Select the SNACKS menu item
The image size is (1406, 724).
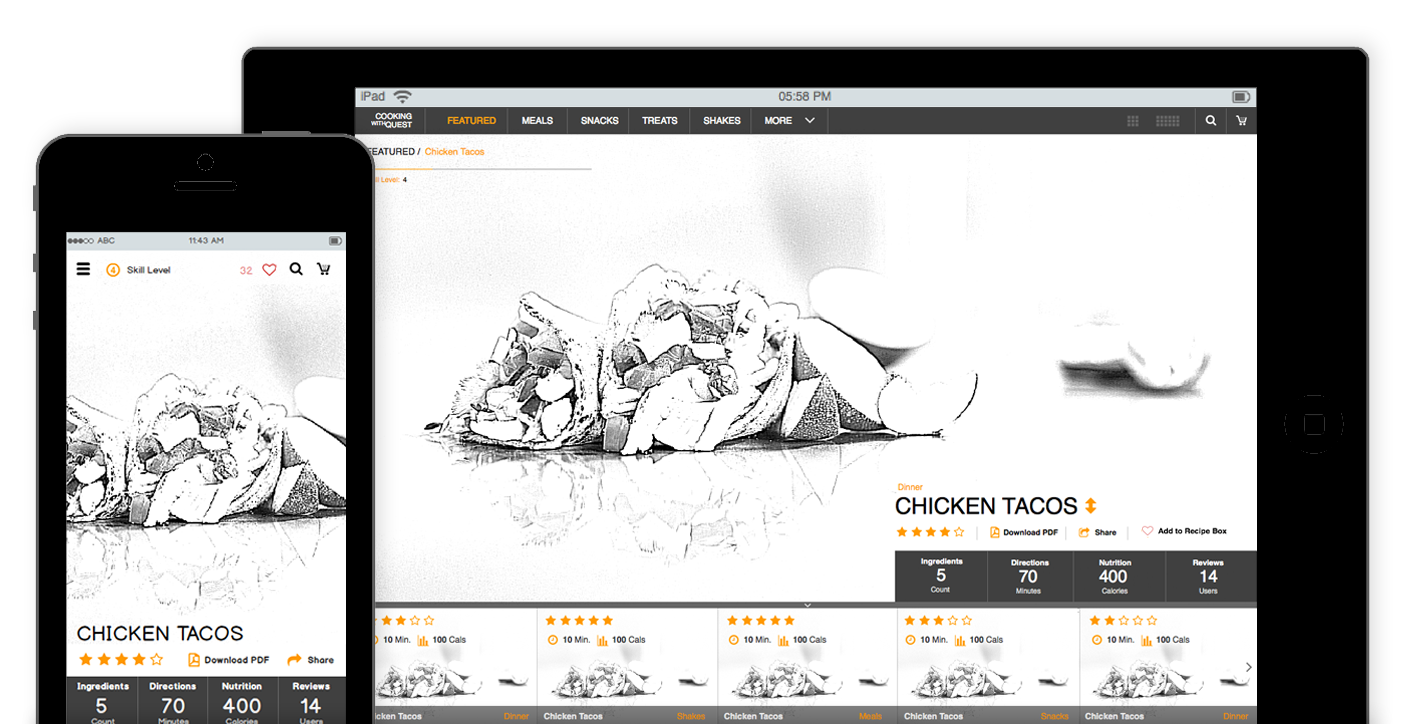599,121
